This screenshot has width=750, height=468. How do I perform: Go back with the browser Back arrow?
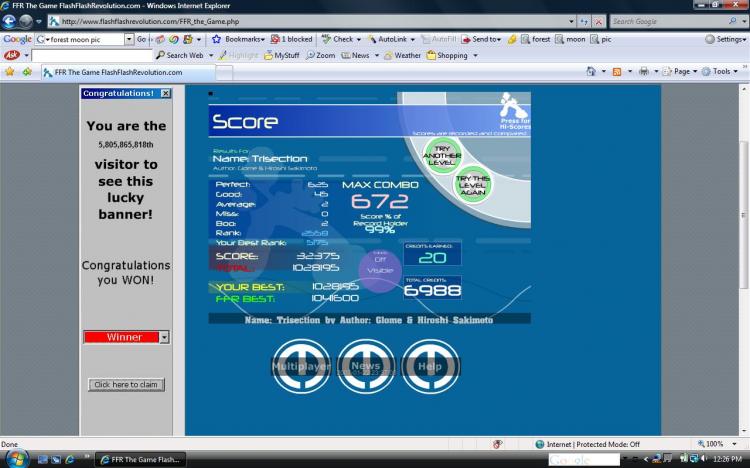tap(9, 22)
